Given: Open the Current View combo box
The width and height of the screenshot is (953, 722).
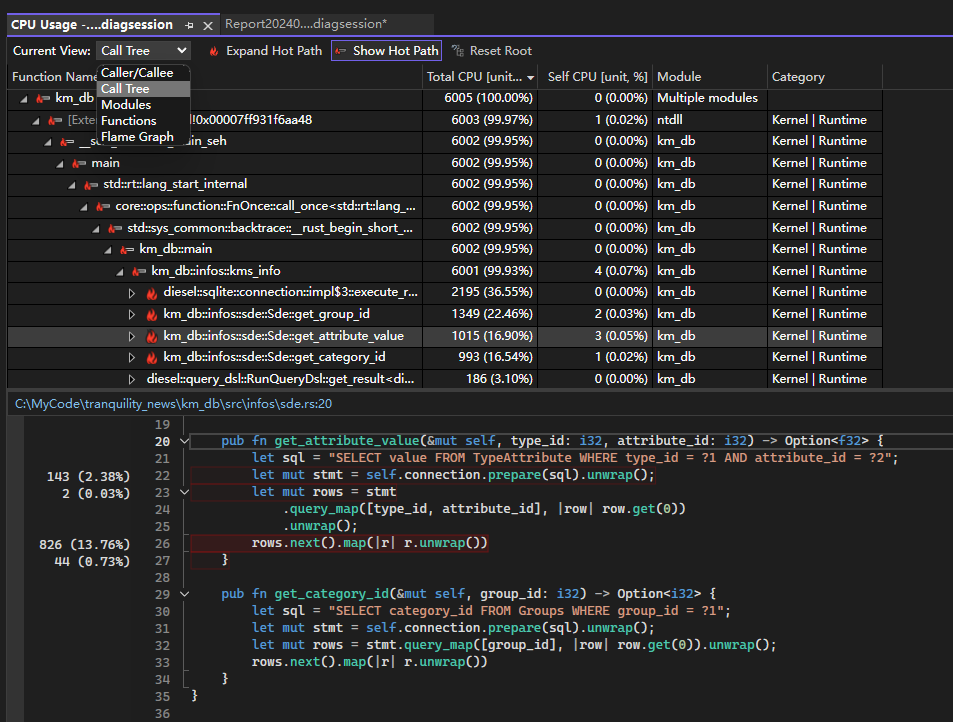Looking at the screenshot, I should (144, 50).
